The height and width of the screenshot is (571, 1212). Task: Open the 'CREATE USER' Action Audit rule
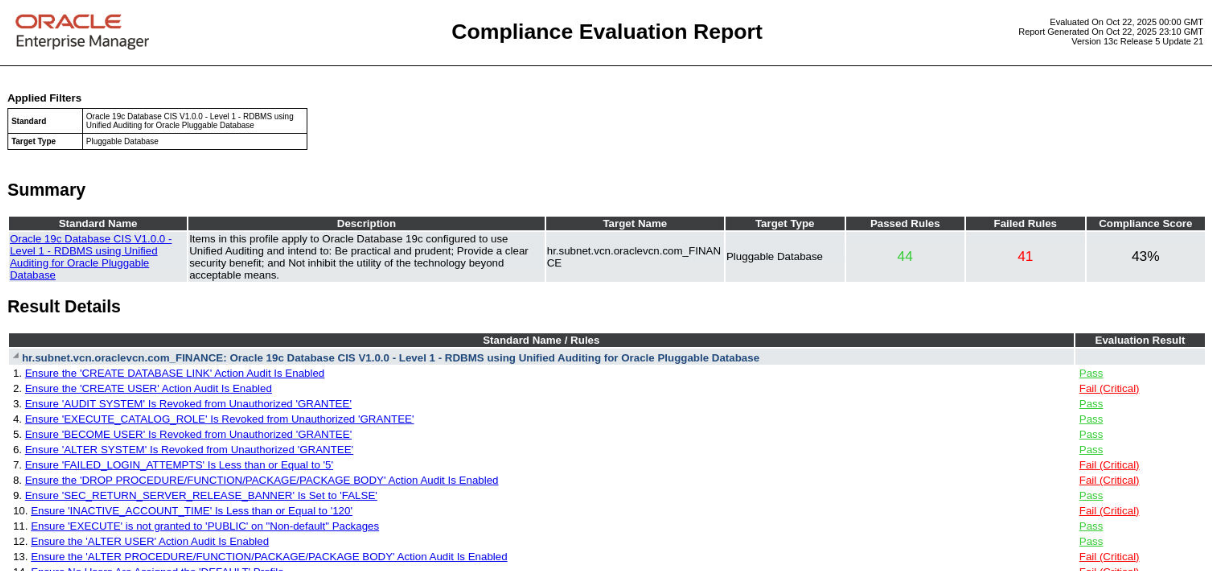(148, 388)
